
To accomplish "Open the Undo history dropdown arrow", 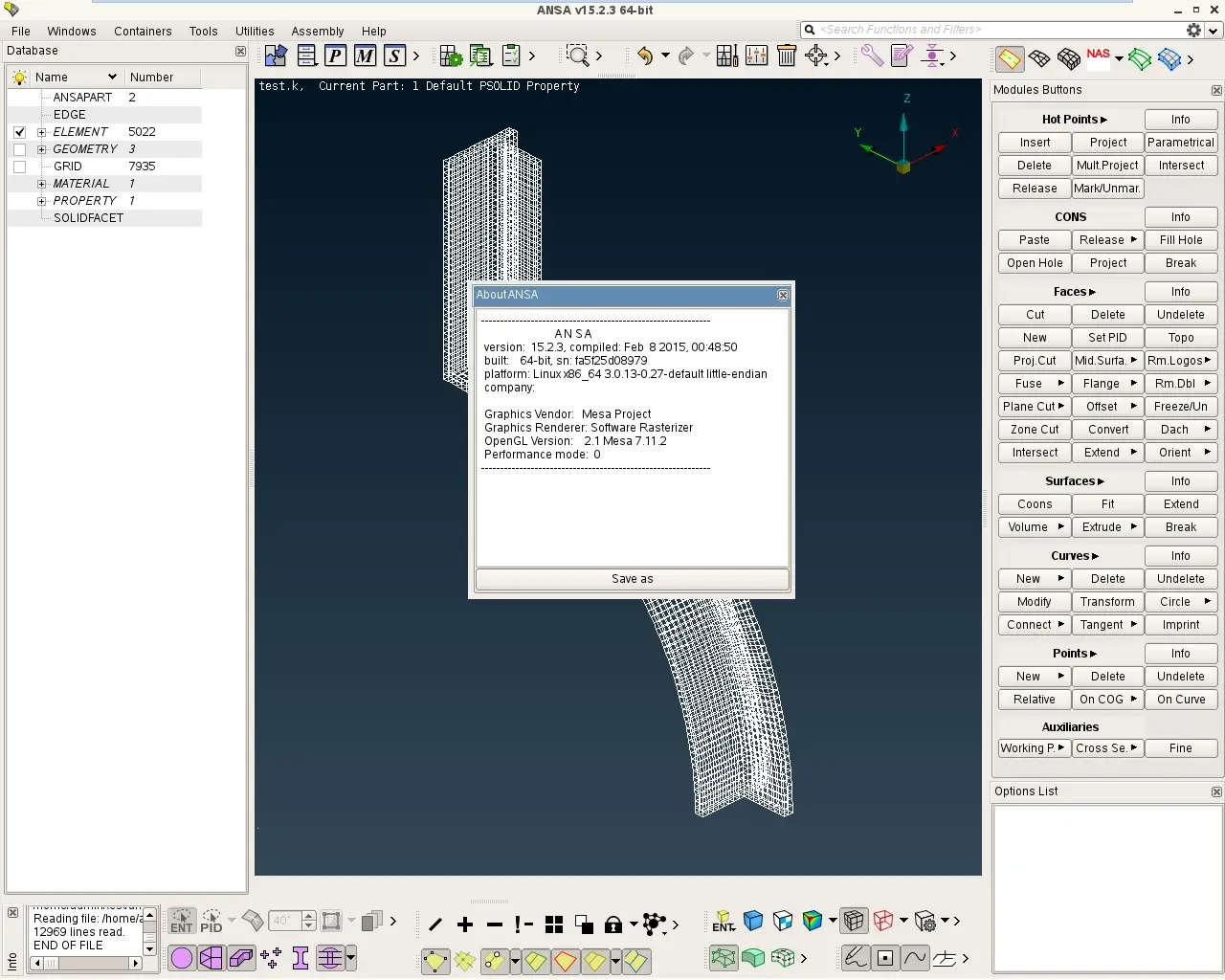I will [x=665, y=56].
